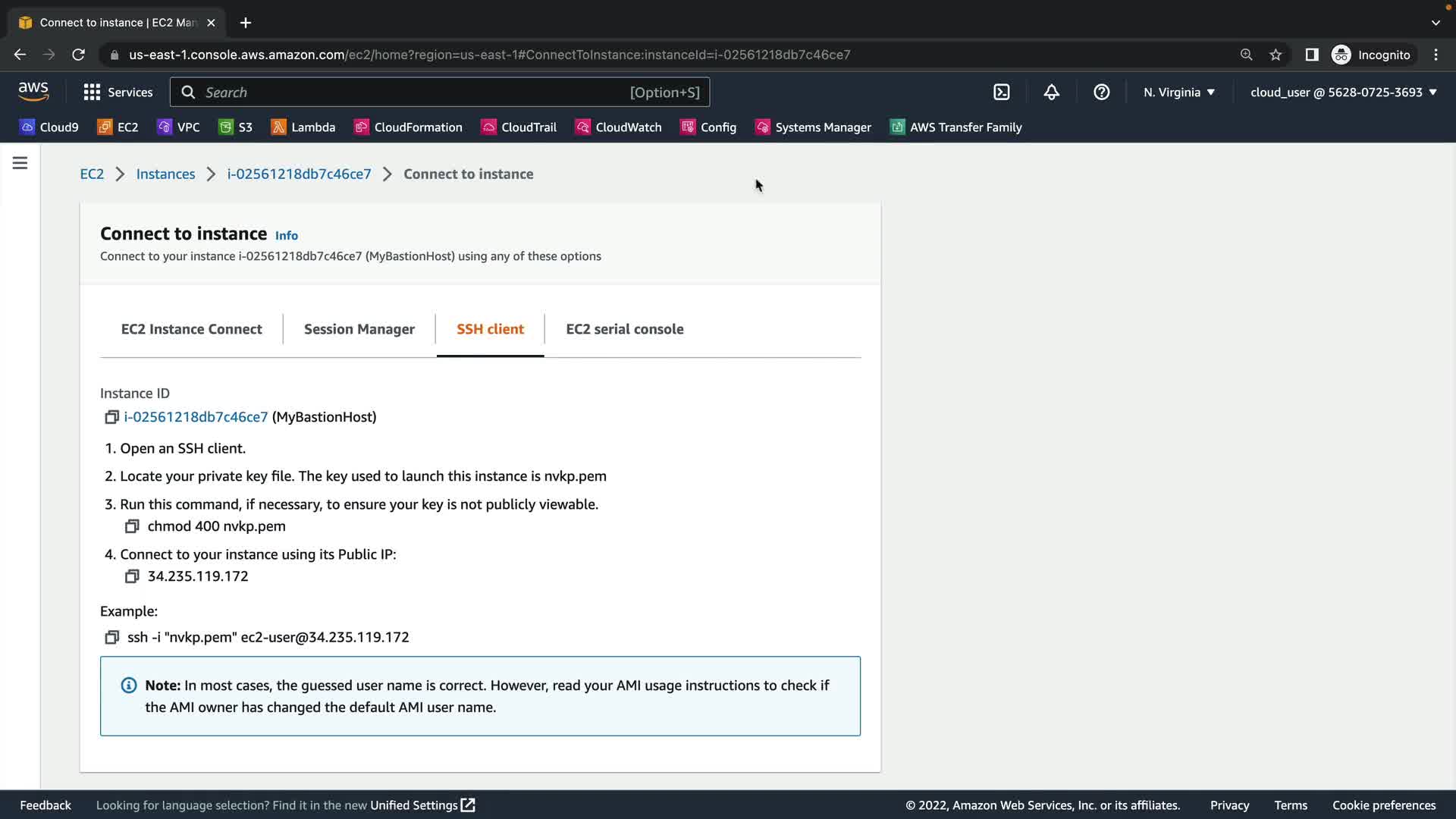Image resolution: width=1456 pixels, height=819 pixels.
Task: Switch to the Session Manager tab
Action: point(359,329)
